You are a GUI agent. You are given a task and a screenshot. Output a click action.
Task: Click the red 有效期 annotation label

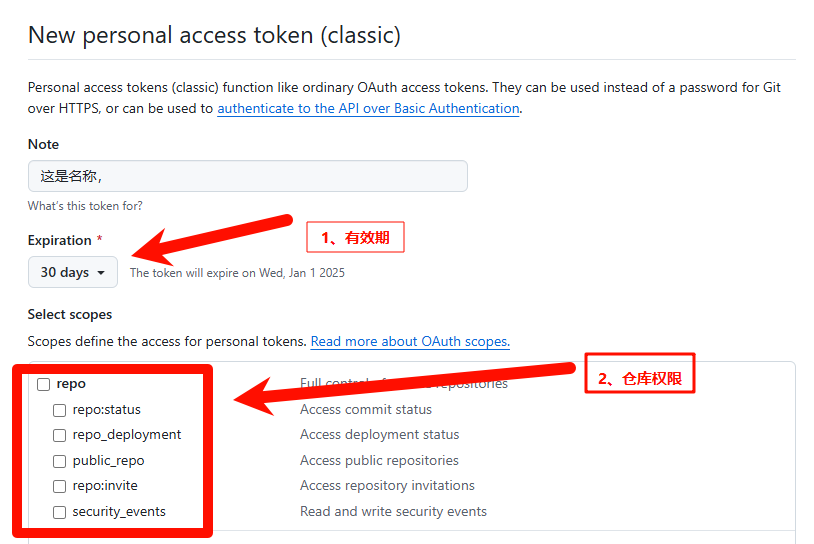(x=355, y=237)
